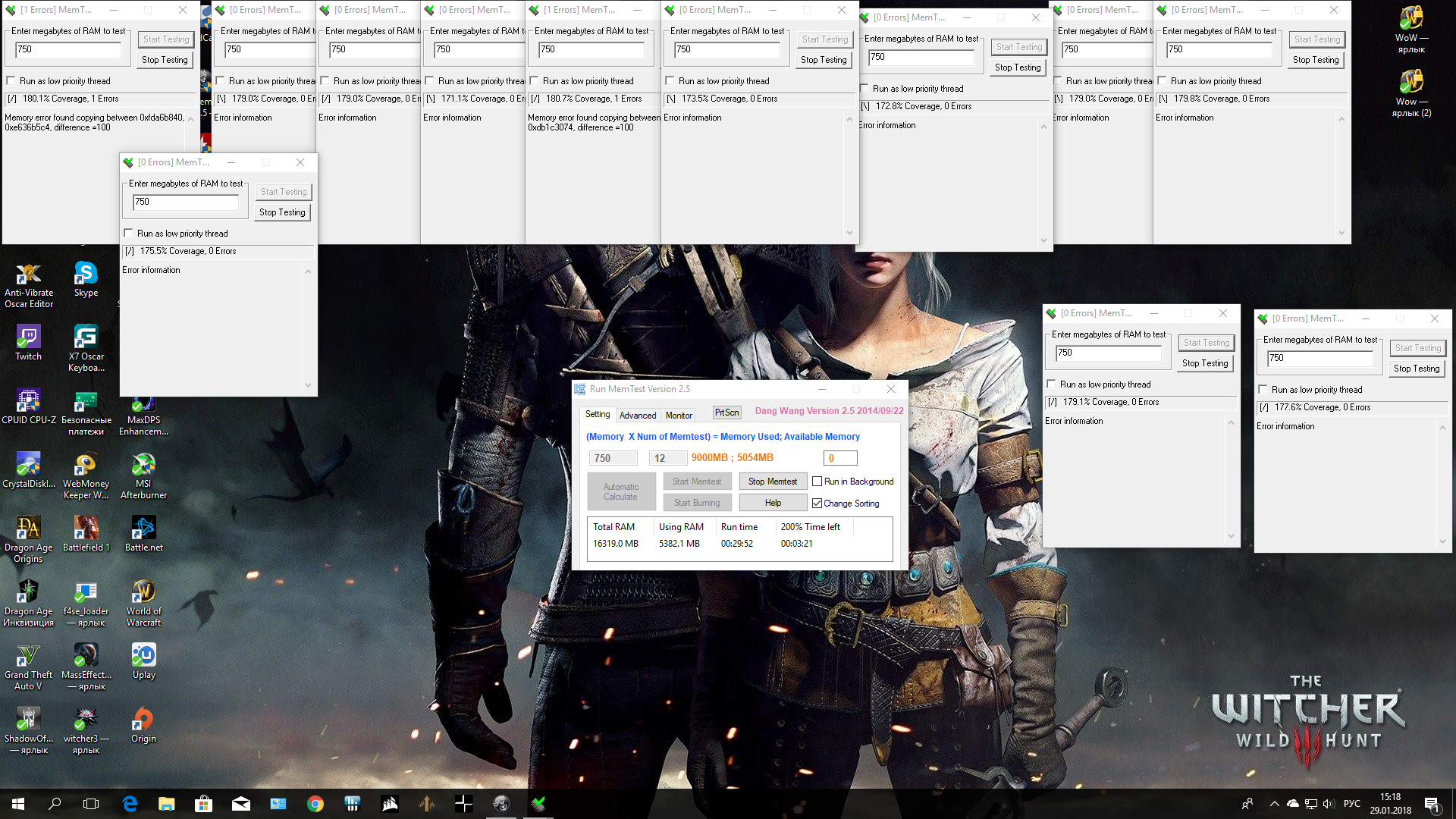Click the 750 memory size field in Run MemTest

click(613, 458)
